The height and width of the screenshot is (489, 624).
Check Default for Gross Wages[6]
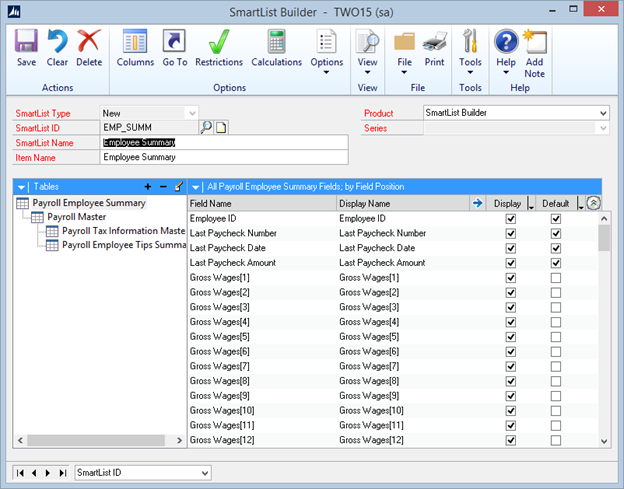pyautogui.click(x=556, y=352)
